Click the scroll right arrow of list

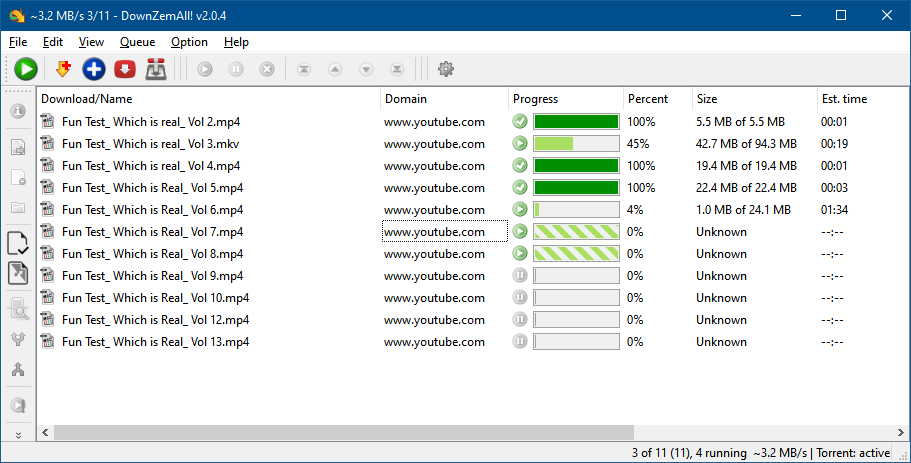[901, 433]
